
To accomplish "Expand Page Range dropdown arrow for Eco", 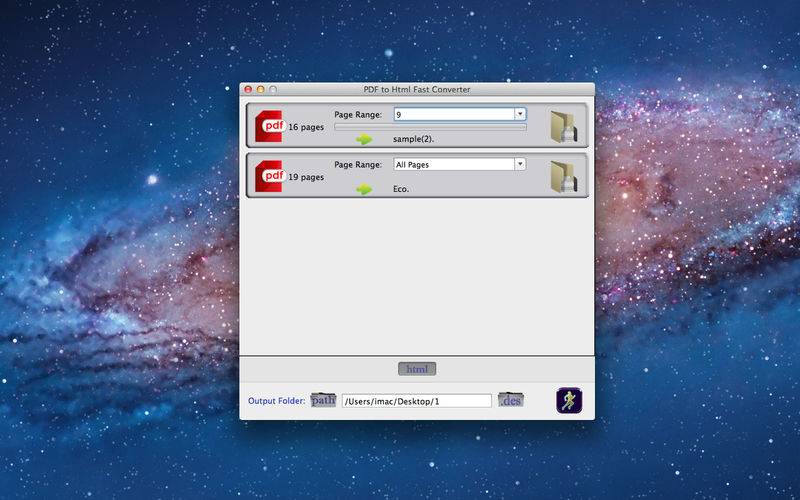I will [520, 164].
